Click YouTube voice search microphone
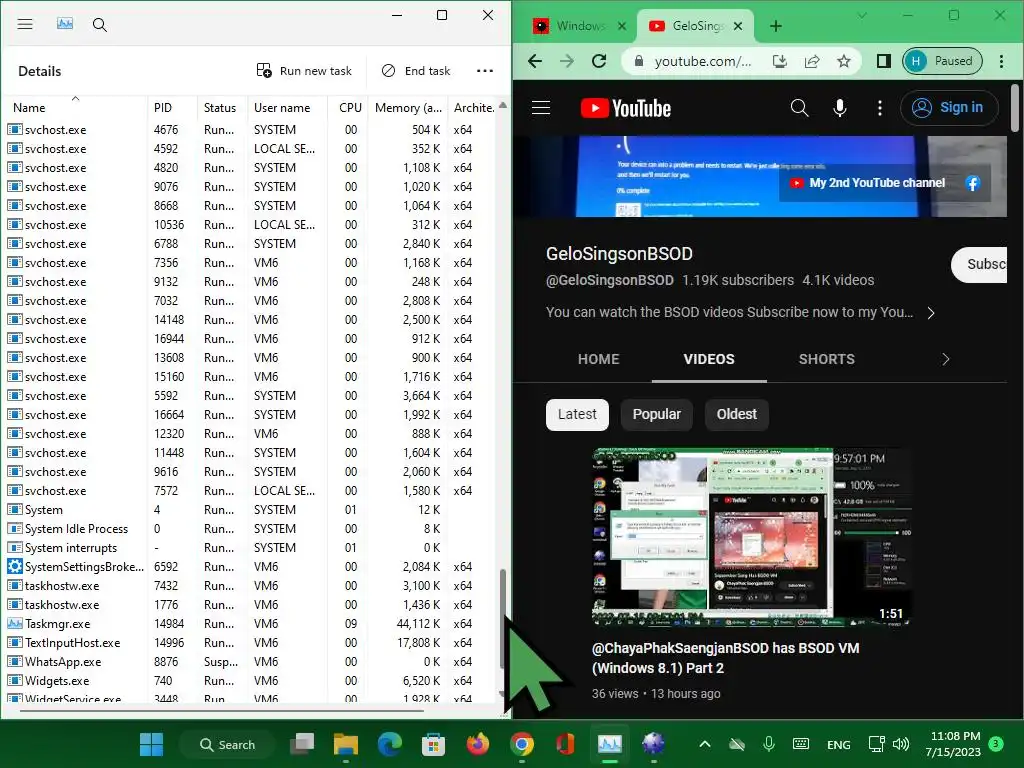This screenshot has height=768, width=1024. tap(840, 108)
